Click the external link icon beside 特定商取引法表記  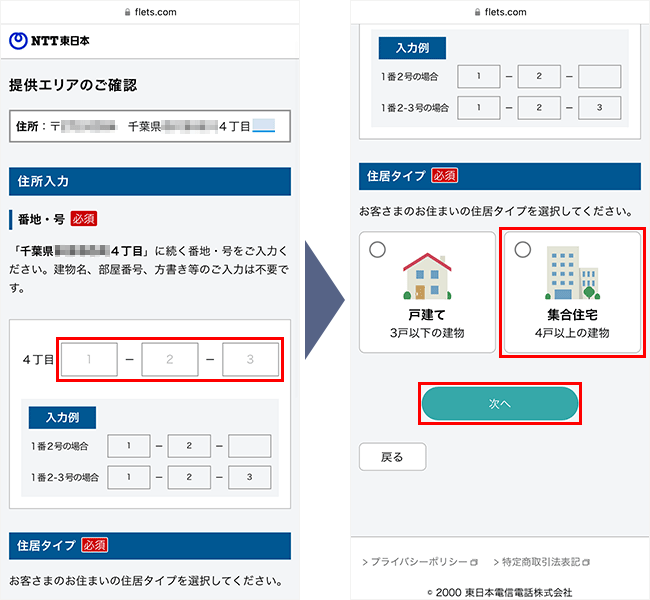pos(586,562)
